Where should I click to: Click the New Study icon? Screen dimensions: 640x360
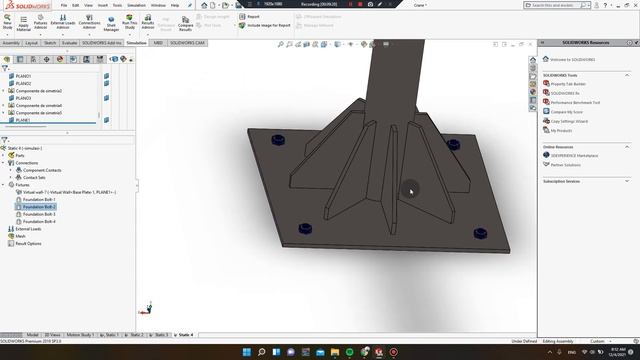[x=7, y=22]
